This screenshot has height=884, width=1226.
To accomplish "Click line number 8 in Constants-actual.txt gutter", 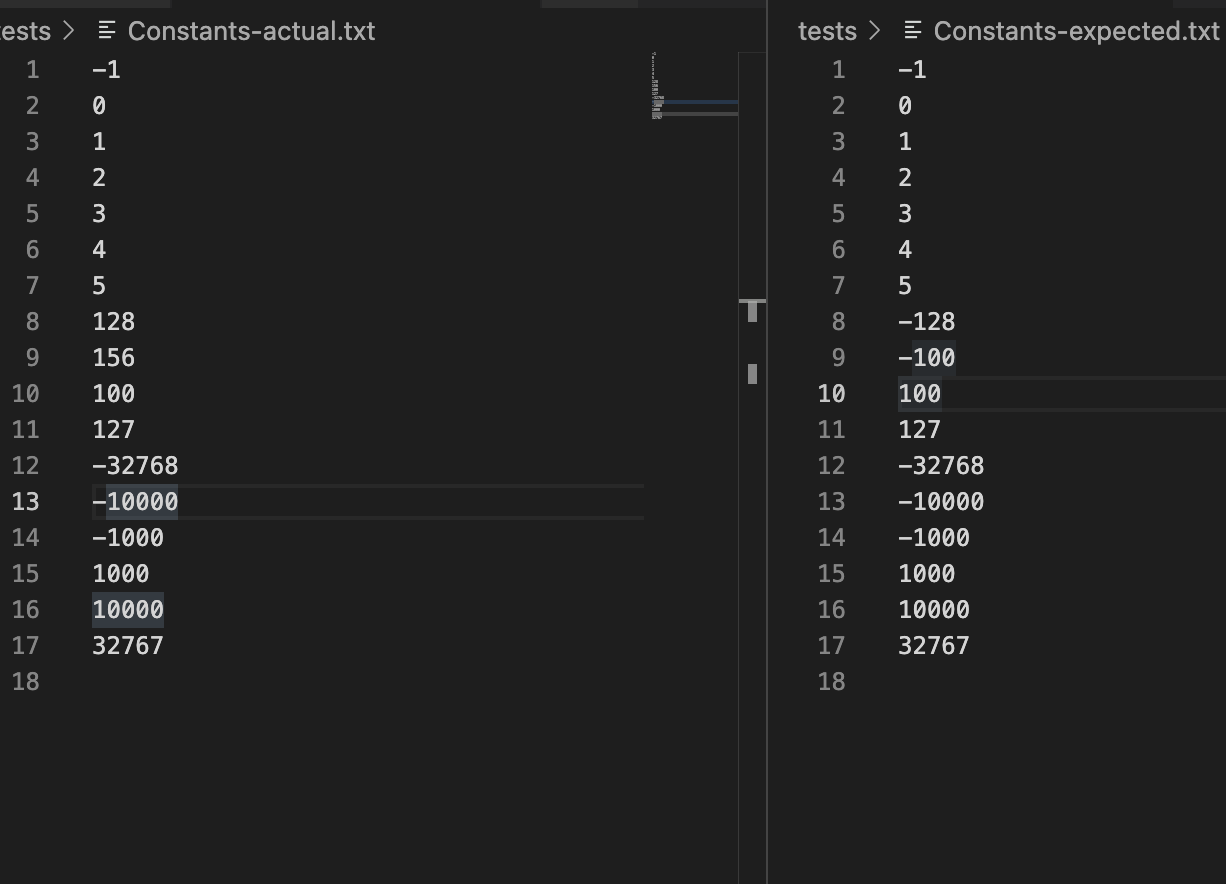I will [x=32, y=321].
